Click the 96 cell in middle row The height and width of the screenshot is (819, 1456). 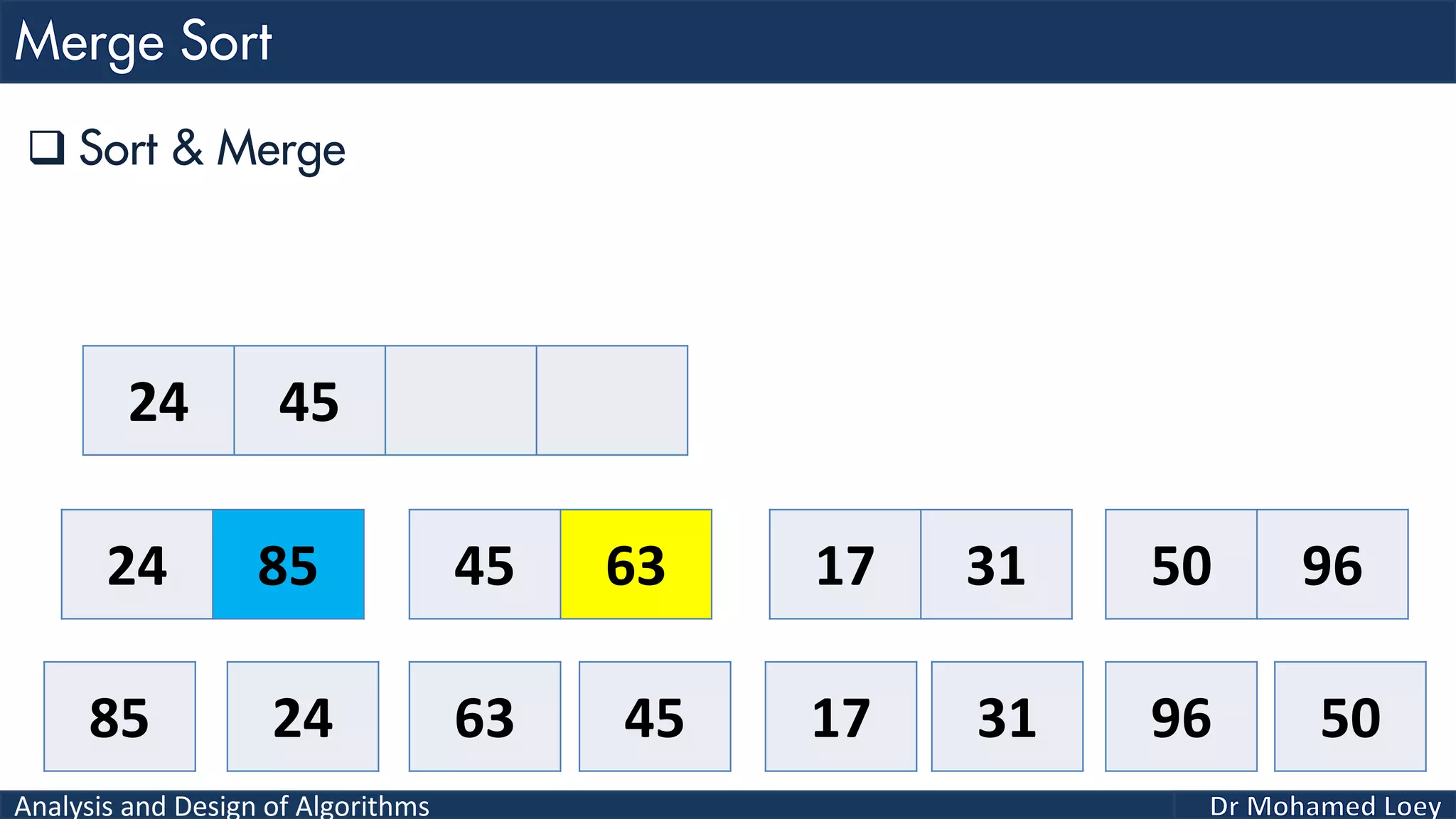point(1333,564)
